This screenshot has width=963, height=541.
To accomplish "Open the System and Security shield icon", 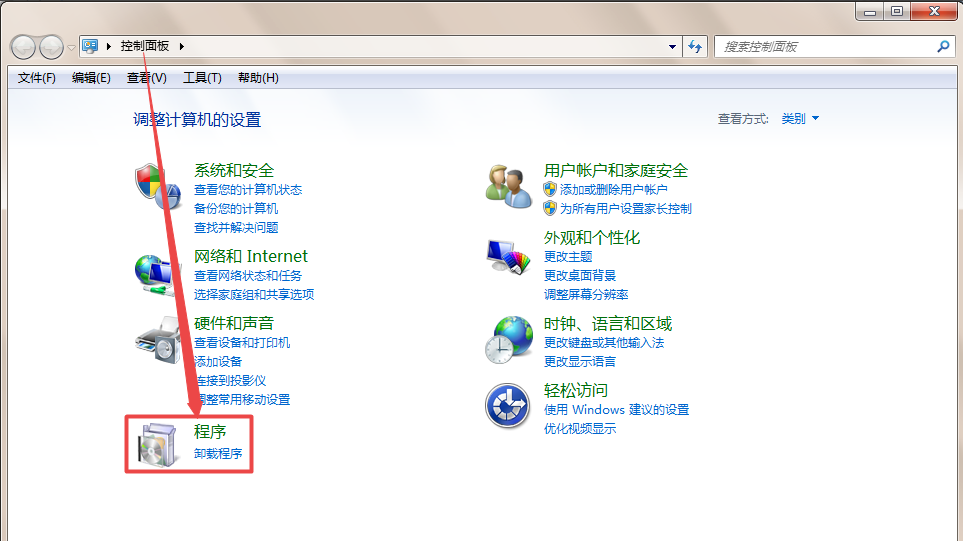I will pos(158,187).
